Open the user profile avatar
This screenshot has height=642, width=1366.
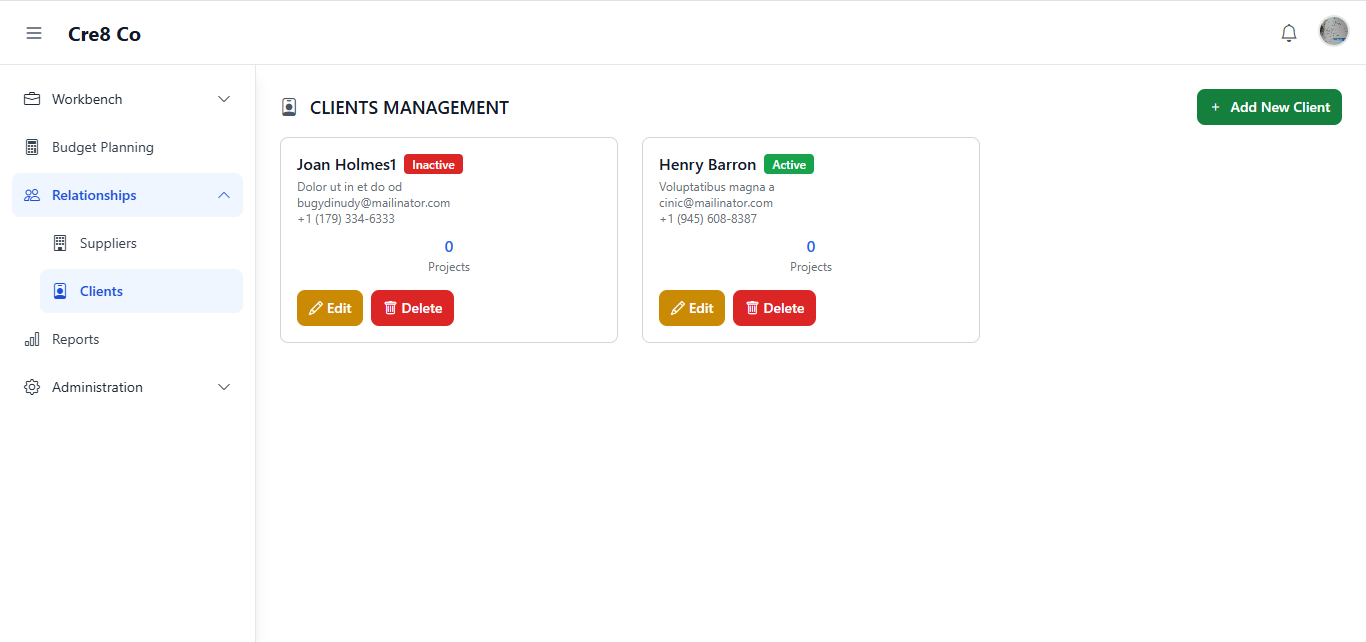click(x=1334, y=31)
